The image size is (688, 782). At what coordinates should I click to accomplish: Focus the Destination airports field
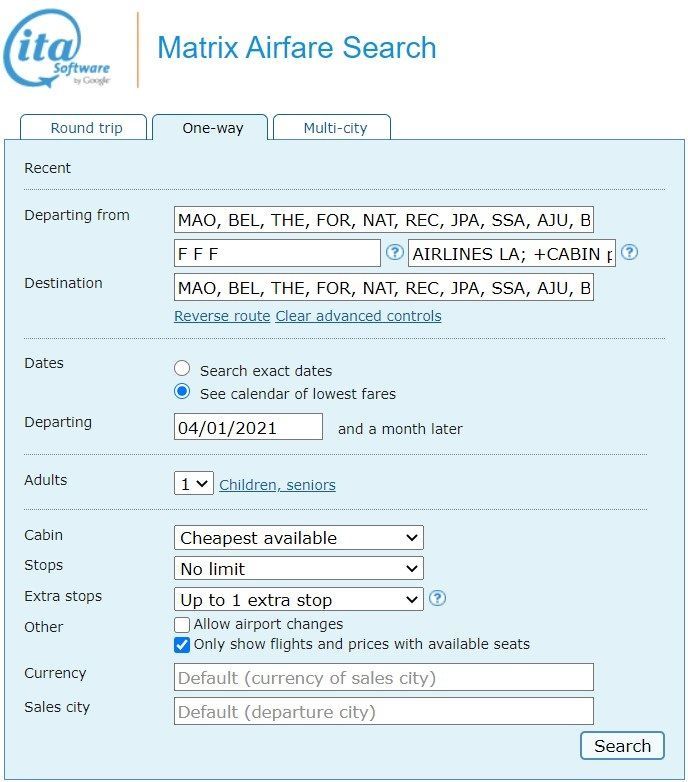point(384,287)
